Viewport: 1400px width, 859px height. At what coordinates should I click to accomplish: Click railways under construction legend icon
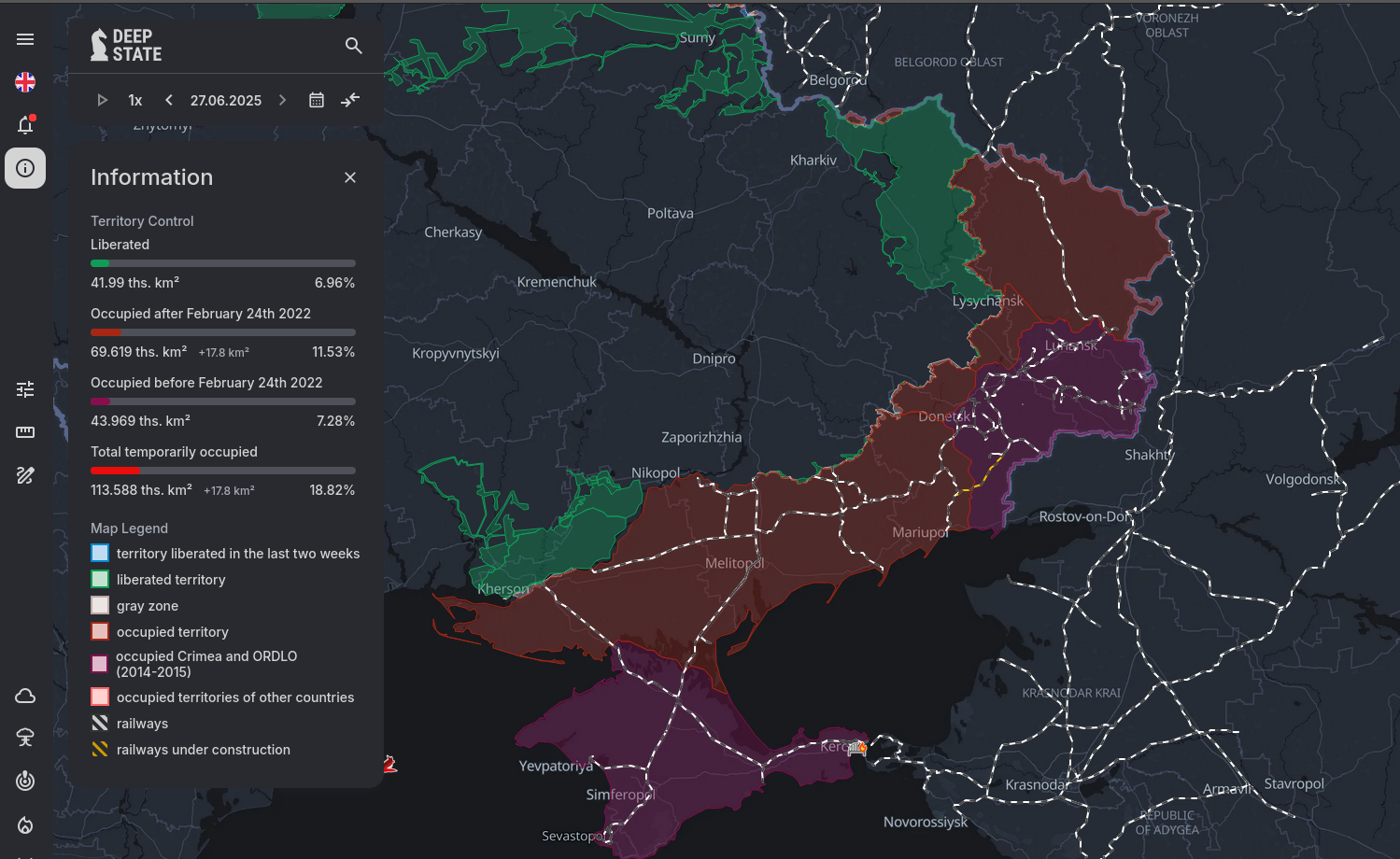tap(100, 749)
